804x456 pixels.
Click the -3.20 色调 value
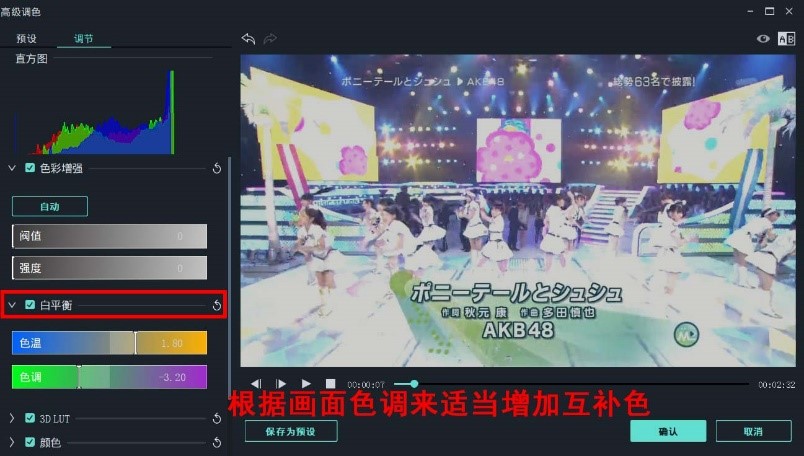pos(172,378)
